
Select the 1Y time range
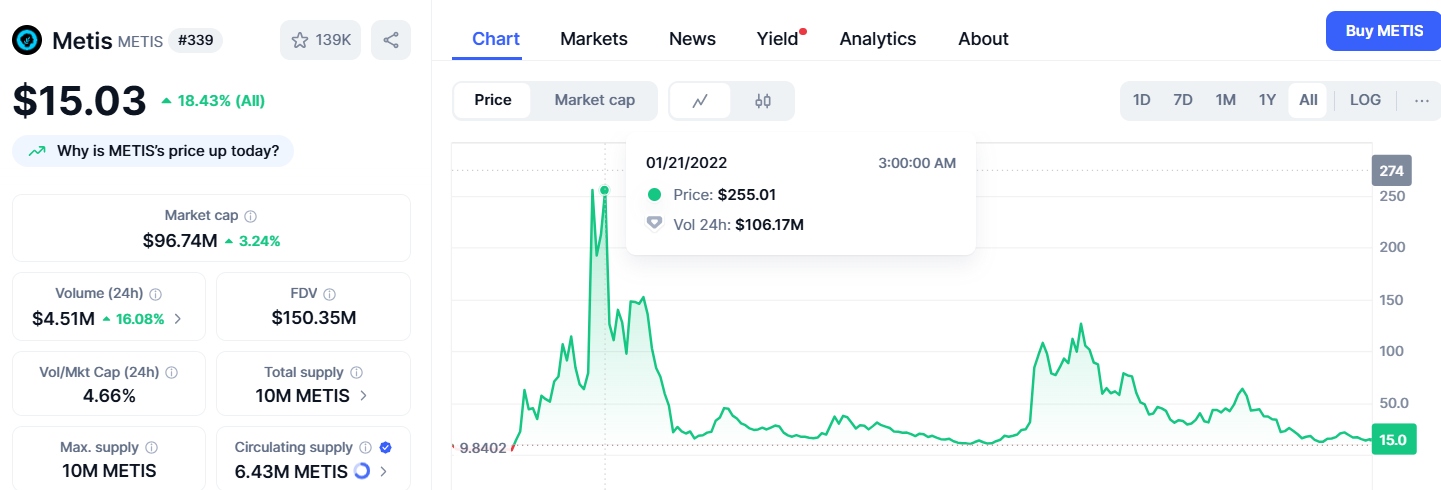1267,100
